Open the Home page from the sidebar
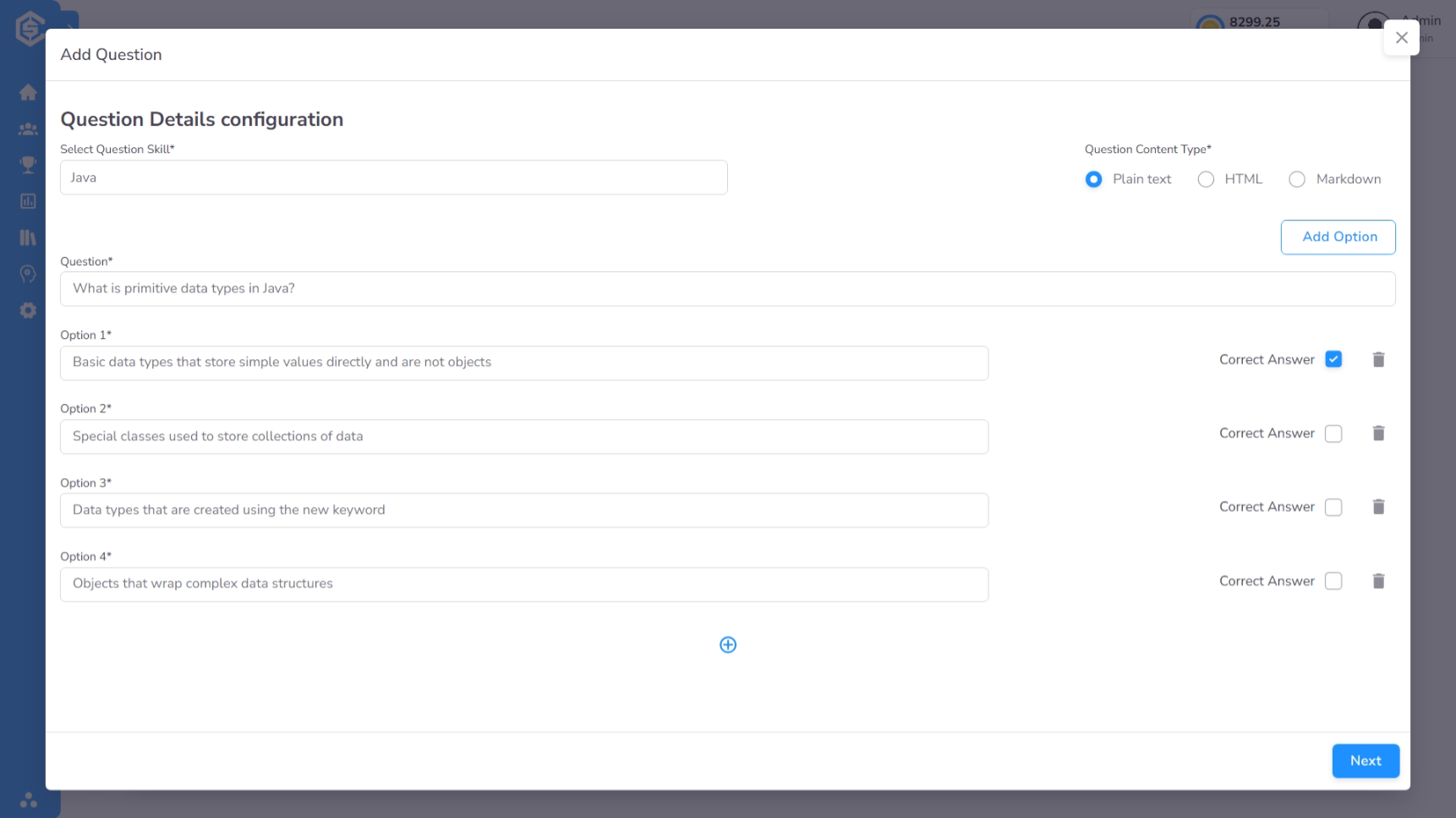The width and height of the screenshot is (1456, 818). (x=28, y=92)
